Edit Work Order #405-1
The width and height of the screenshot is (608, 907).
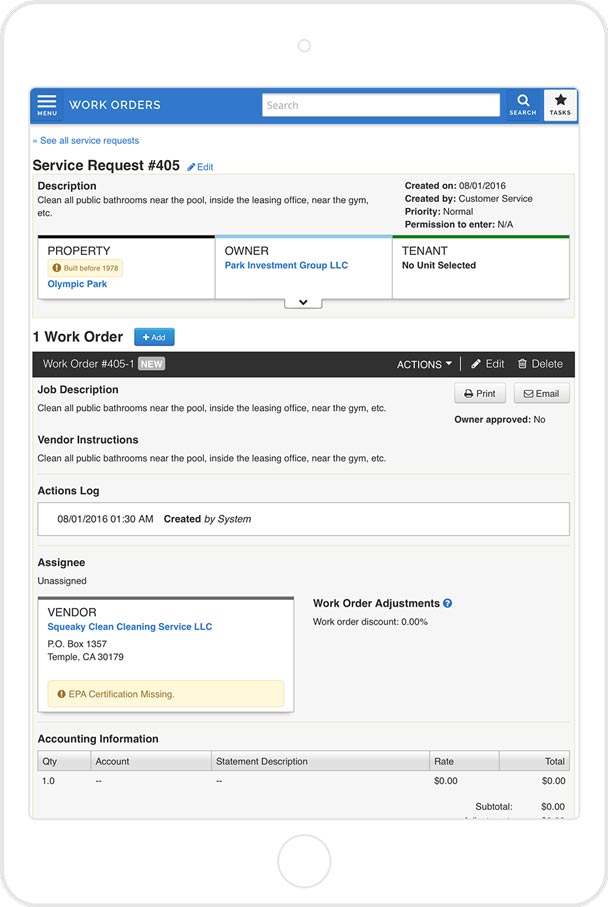tap(488, 364)
